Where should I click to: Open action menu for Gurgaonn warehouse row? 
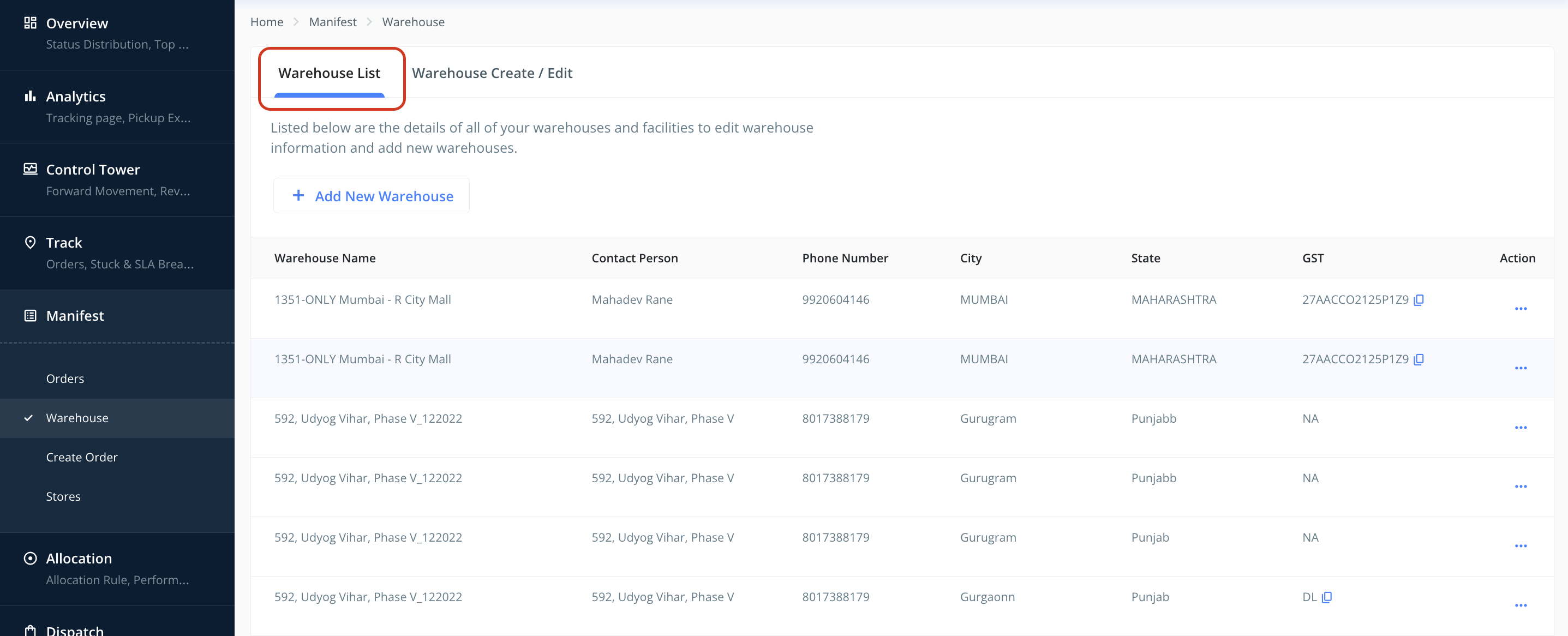[x=1520, y=605]
